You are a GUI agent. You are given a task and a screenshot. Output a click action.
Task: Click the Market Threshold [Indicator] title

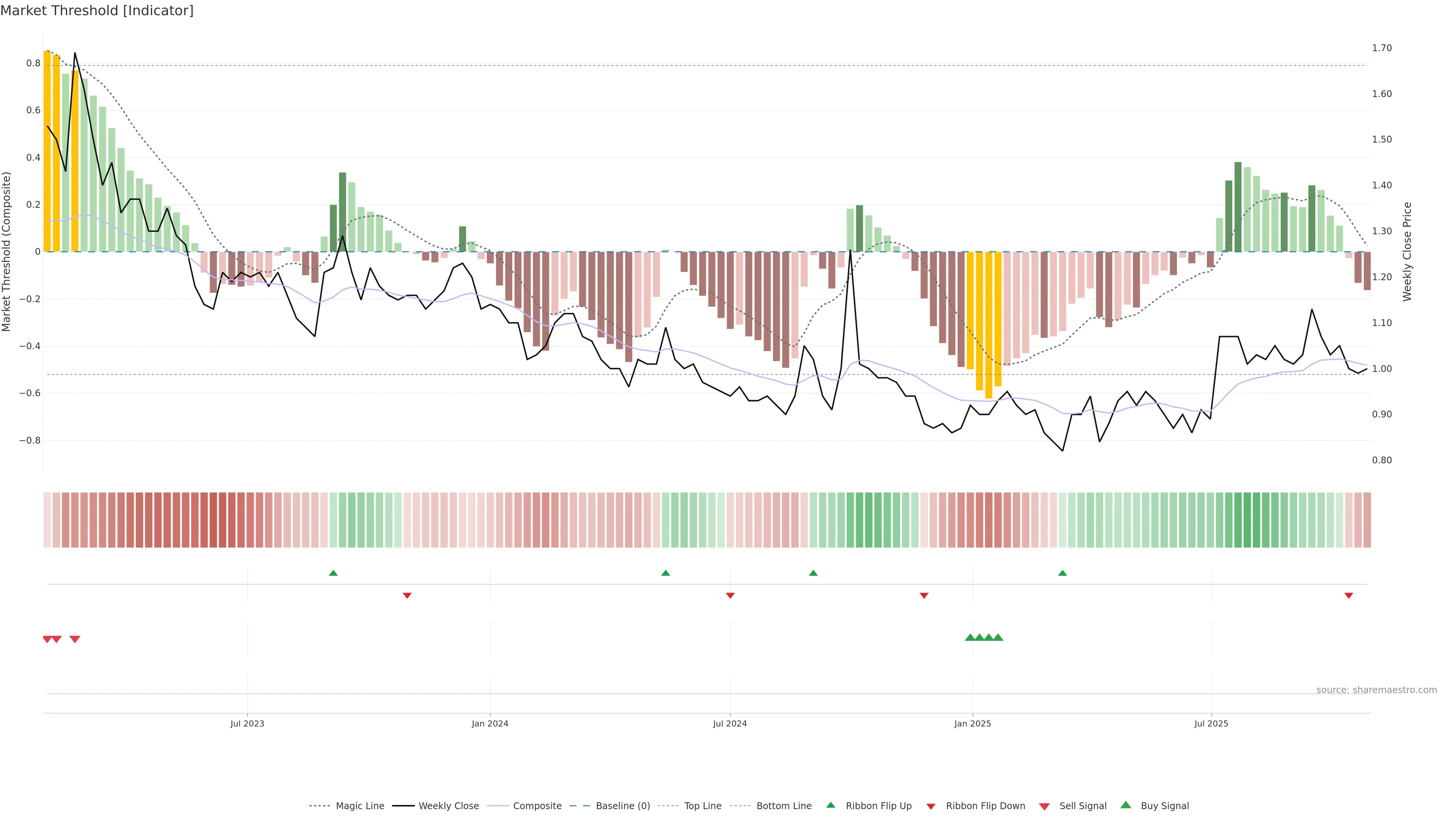point(97,11)
